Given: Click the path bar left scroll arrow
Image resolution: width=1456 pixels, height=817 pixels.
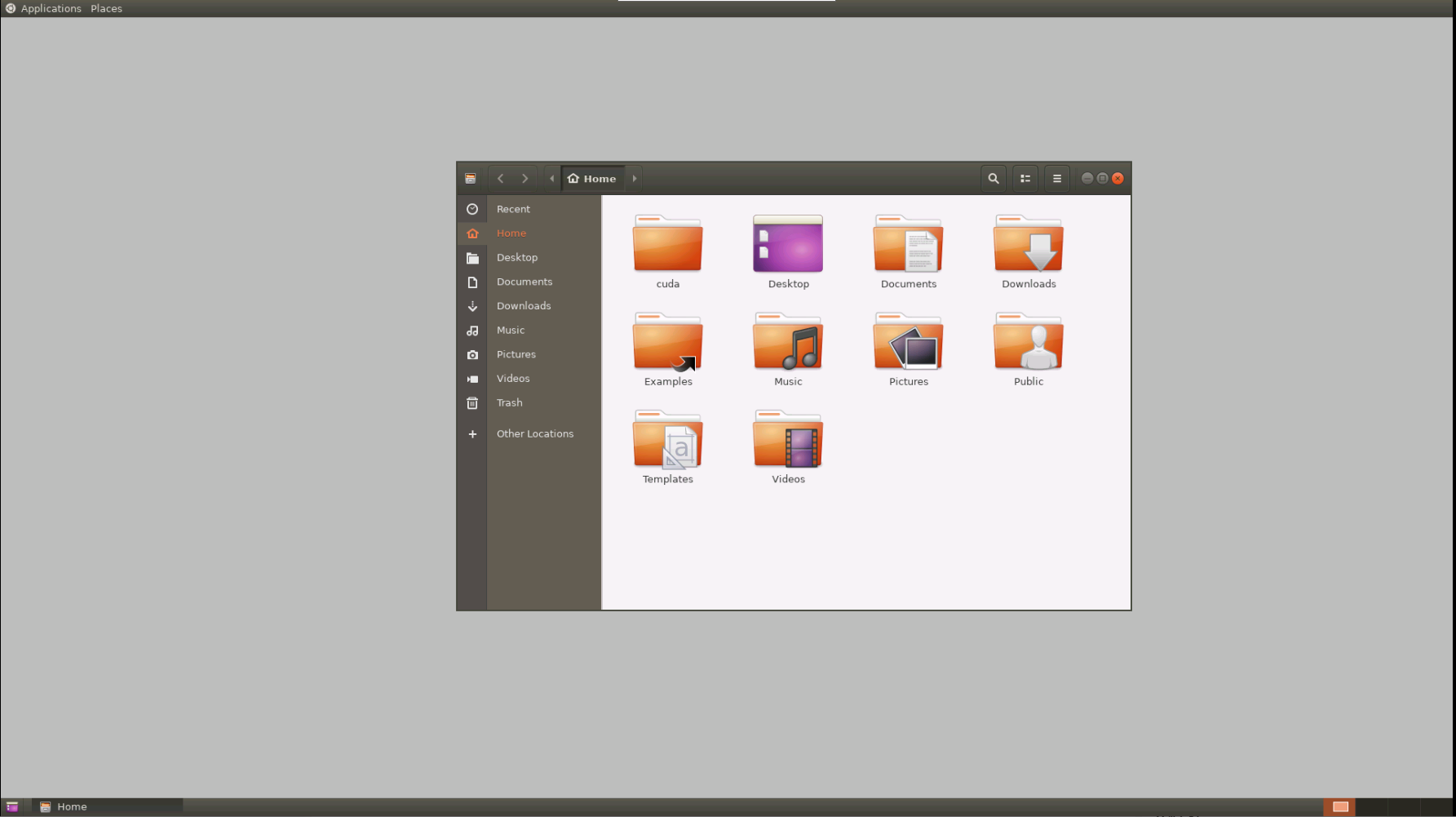Looking at the screenshot, I should (552, 179).
